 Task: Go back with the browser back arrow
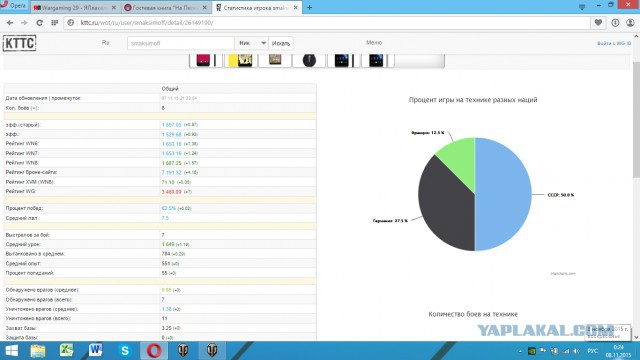[10, 23]
